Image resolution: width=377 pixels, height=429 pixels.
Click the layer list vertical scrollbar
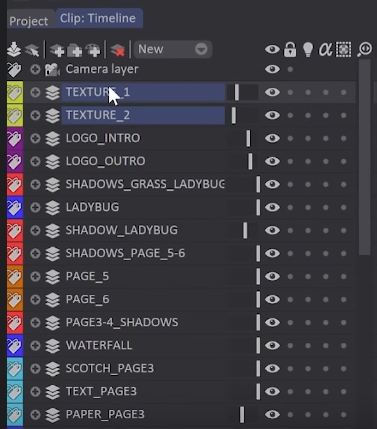[365, 157]
